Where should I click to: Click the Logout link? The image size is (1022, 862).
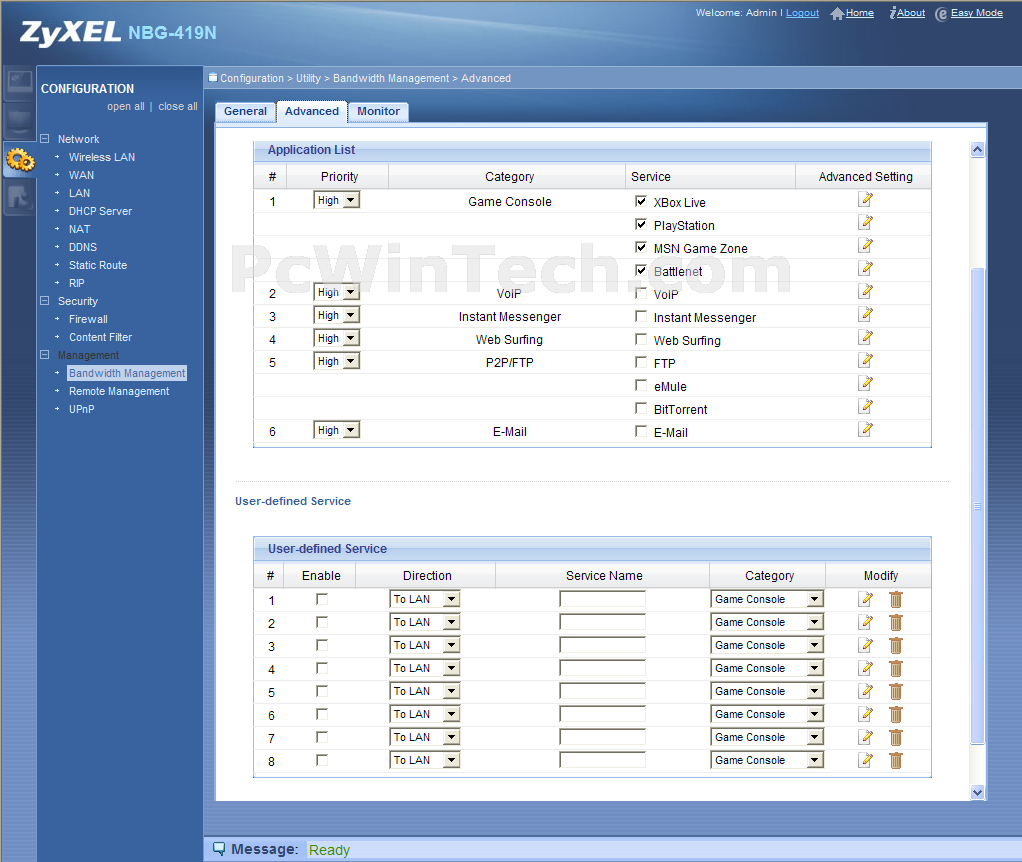point(802,13)
